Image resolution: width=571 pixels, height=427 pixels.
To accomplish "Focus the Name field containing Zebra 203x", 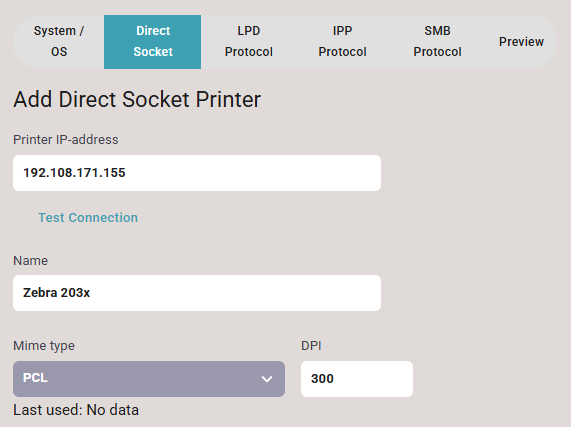I will 197,293.
